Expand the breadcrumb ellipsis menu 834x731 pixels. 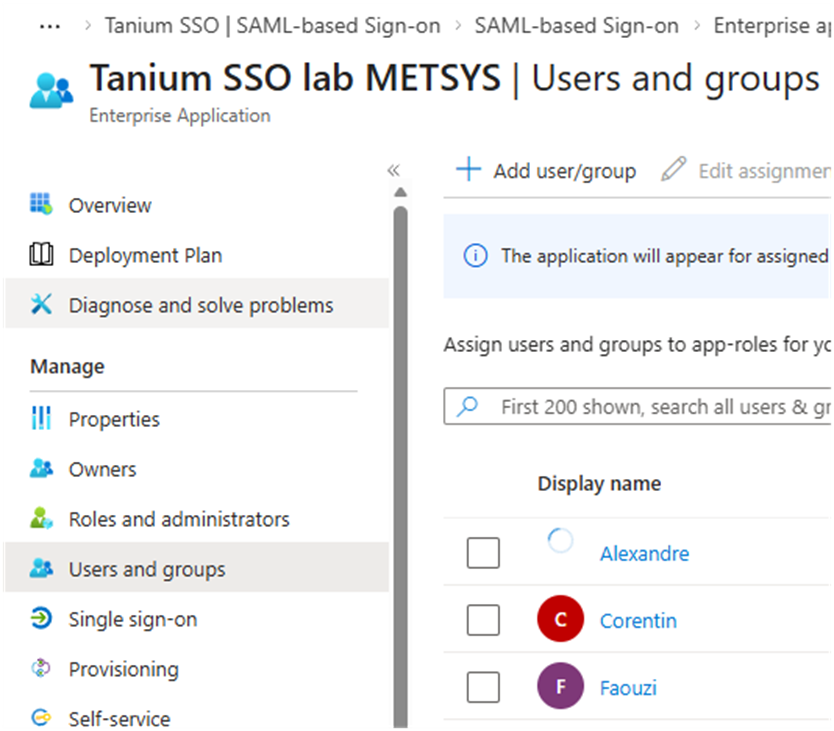pos(49,26)
